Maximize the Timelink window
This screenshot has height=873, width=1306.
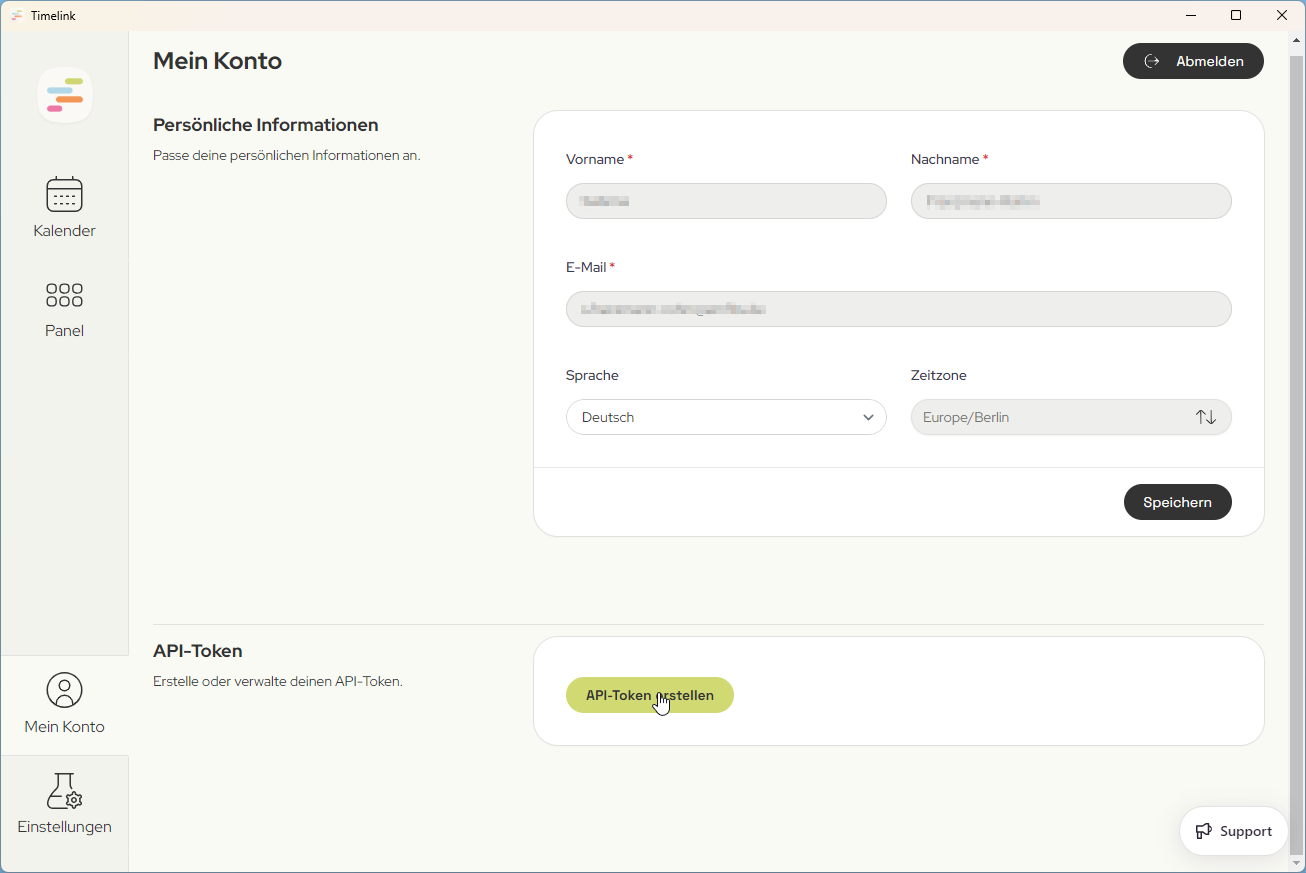(x=1236, y=15)
